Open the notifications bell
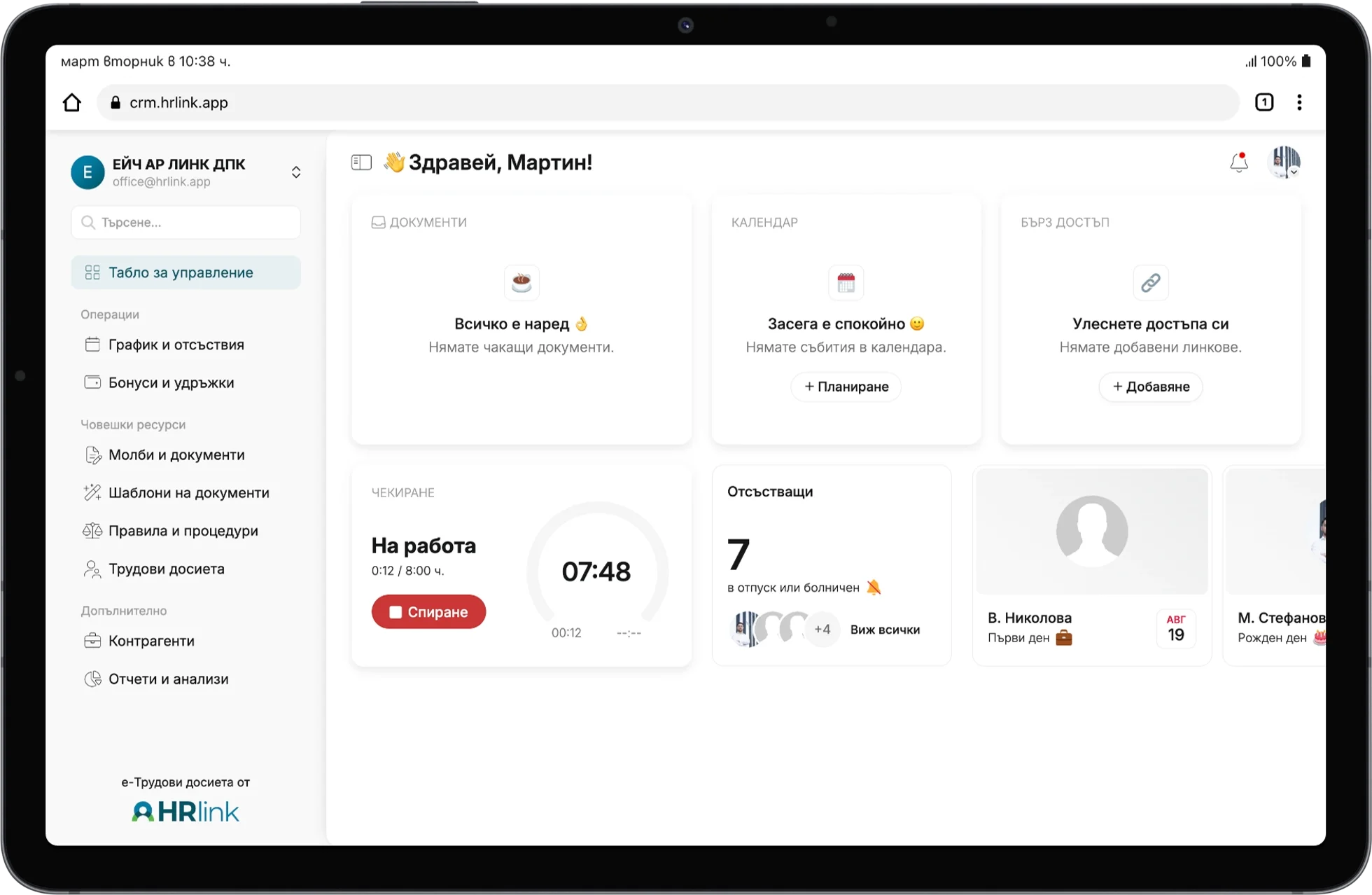 point(1239,162)
